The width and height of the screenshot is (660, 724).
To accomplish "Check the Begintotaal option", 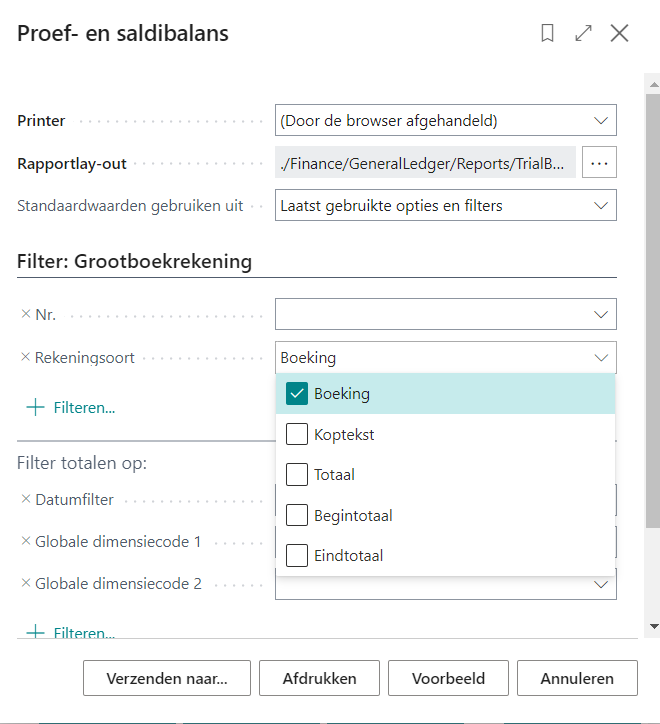I will (x=296, y=516).
